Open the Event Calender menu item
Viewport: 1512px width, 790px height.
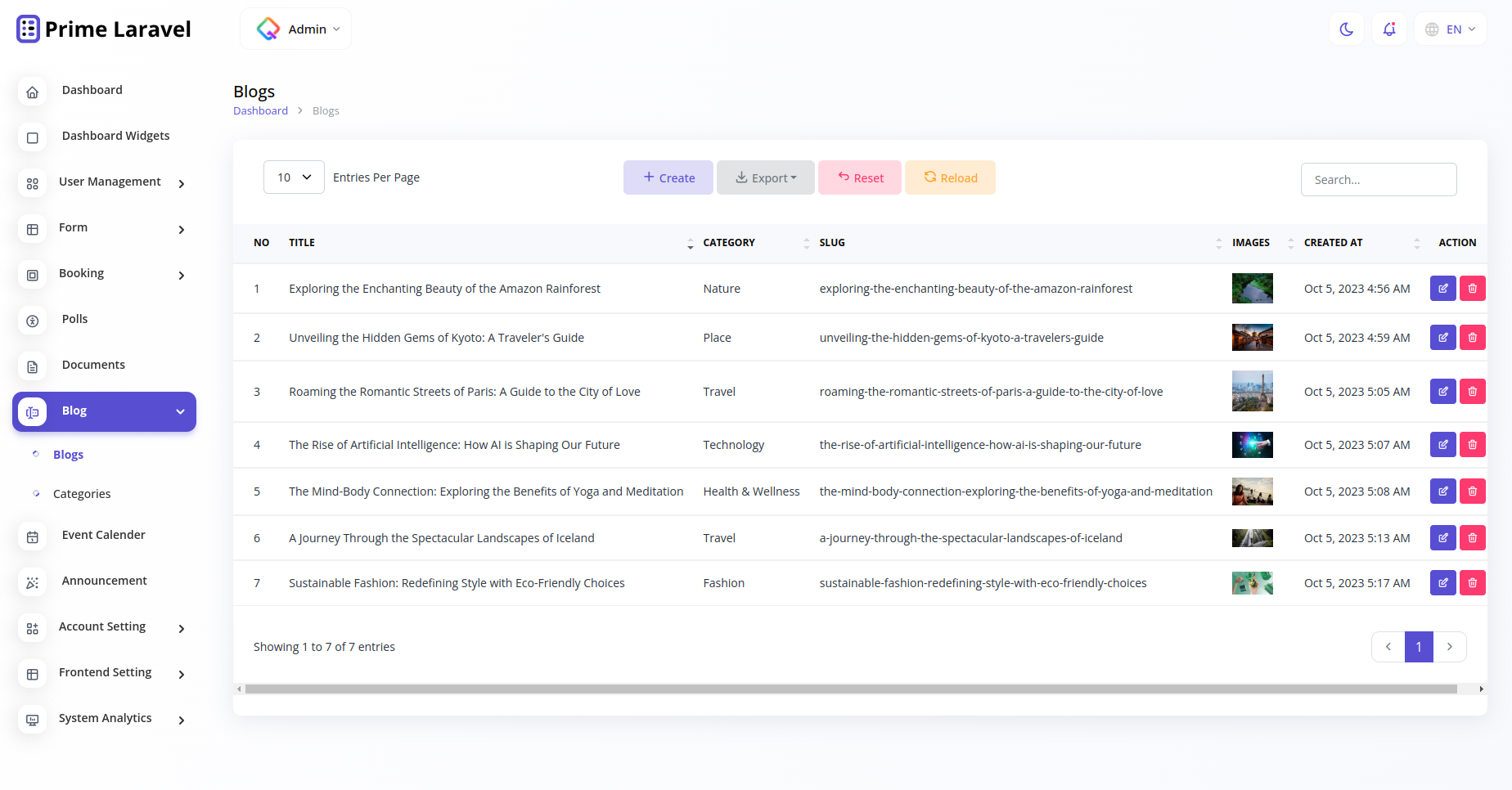point(103,534)
